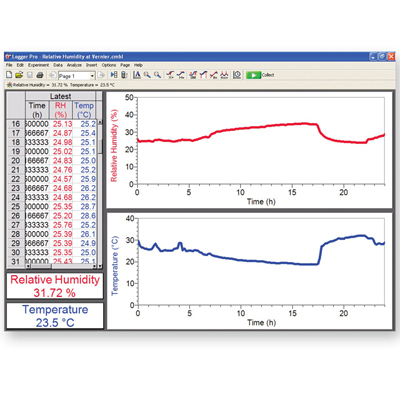Screen dimensions: 400x400
Task: Click the New file icon
Action: pyautogui.click(x=9, y=75)
